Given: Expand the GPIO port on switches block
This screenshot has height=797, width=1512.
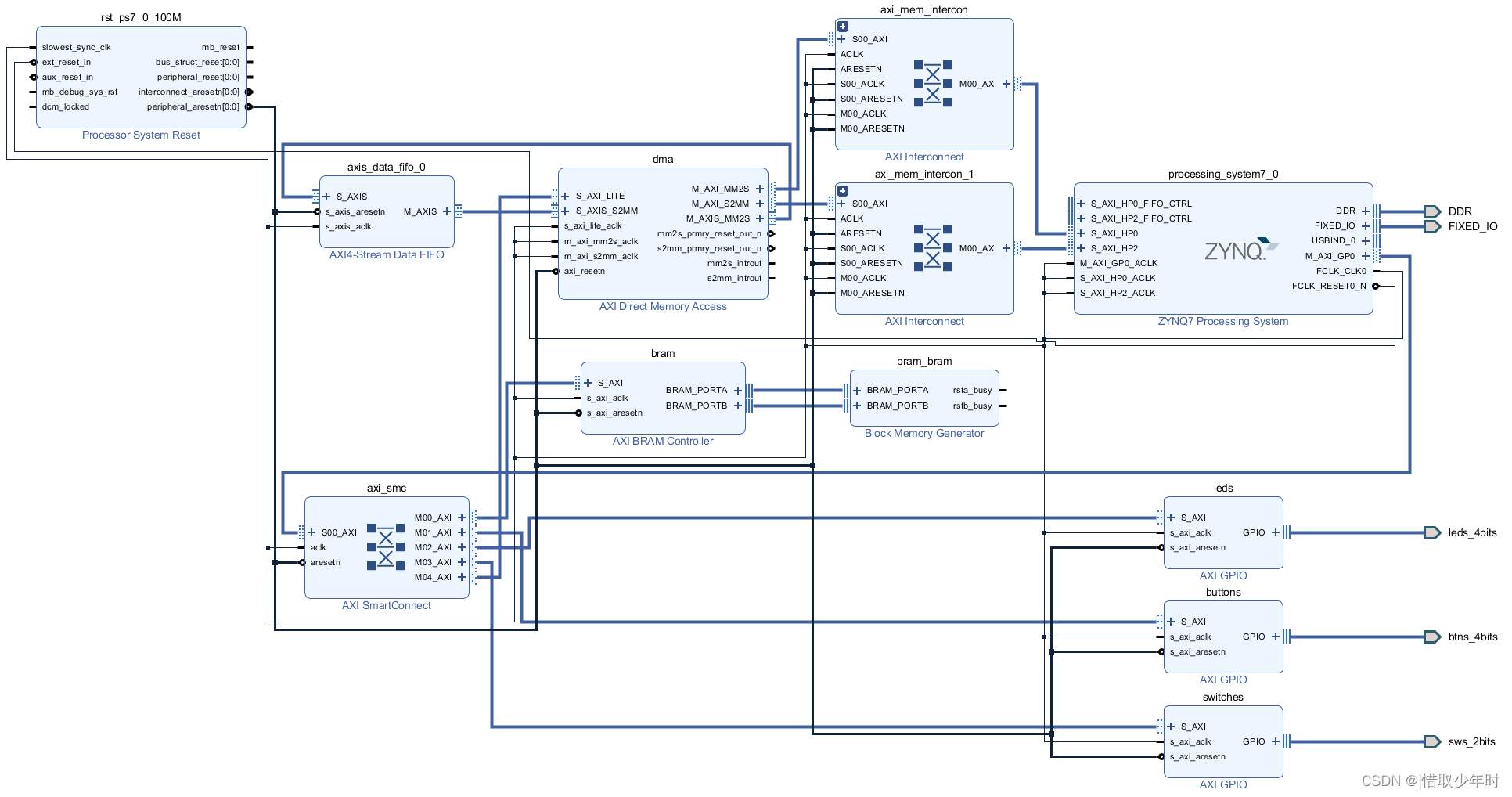Looking at the screenshot, I should [1276, 741].
